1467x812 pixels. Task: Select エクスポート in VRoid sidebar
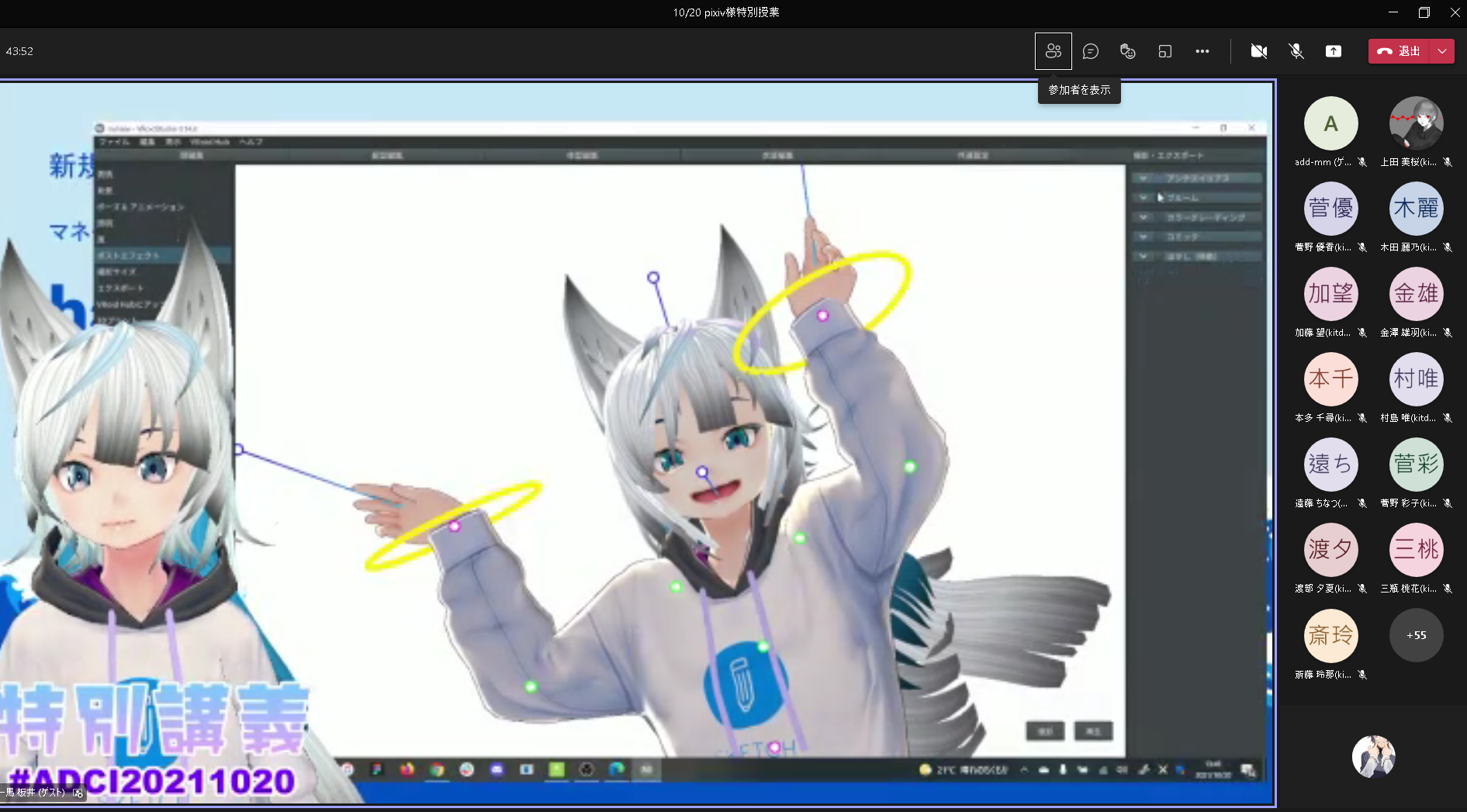(120, 288)
